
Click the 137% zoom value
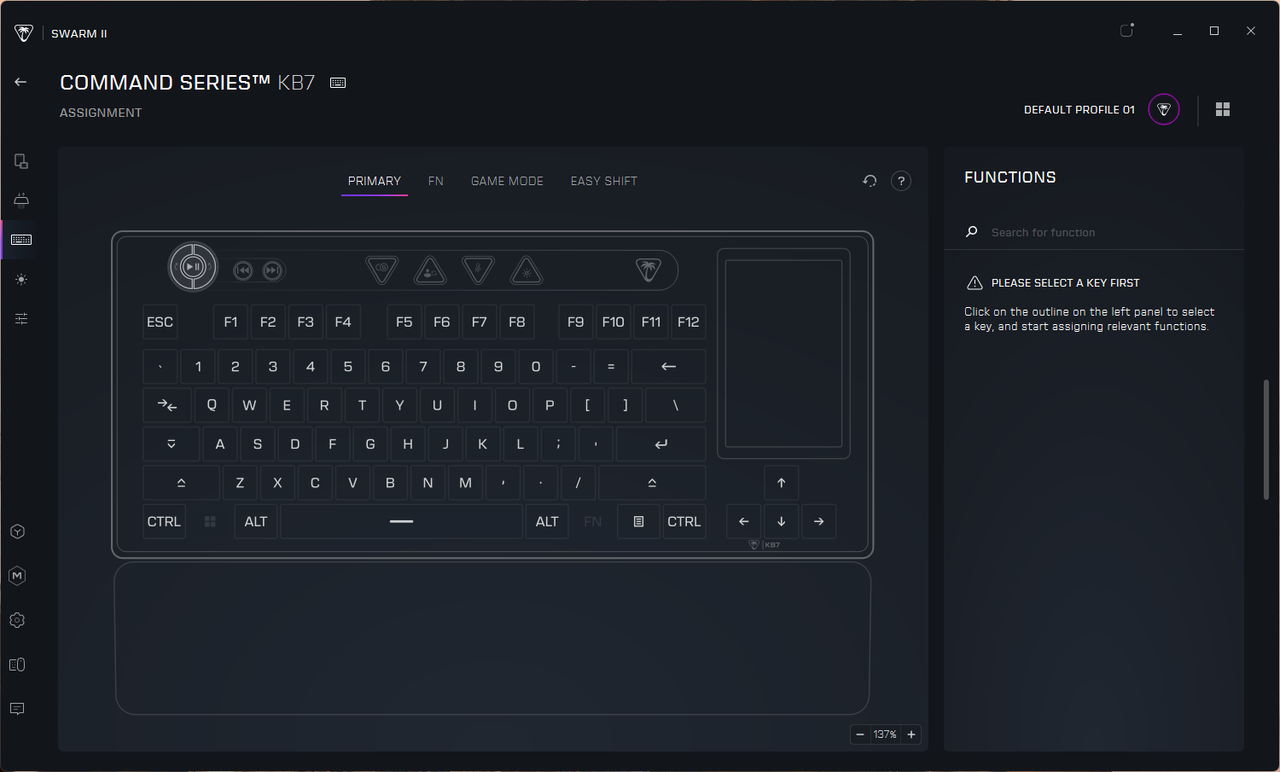(885, 735)
